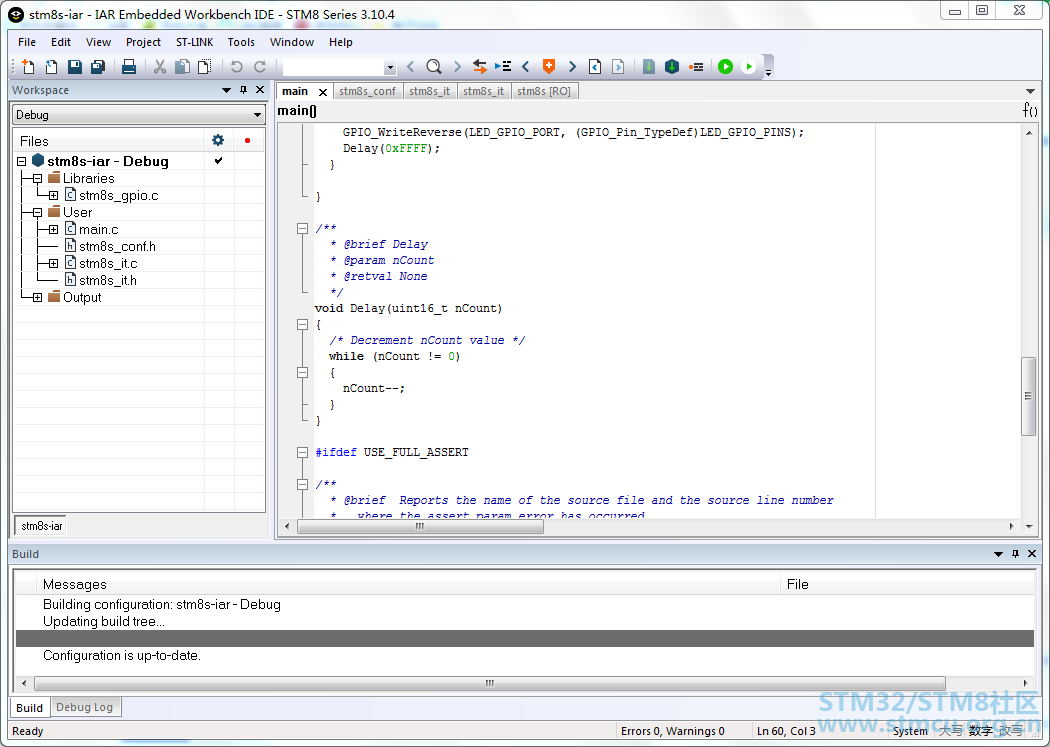Click the Files column gear icon
This screenshot has width=1050, height=747.
[218, 140]
